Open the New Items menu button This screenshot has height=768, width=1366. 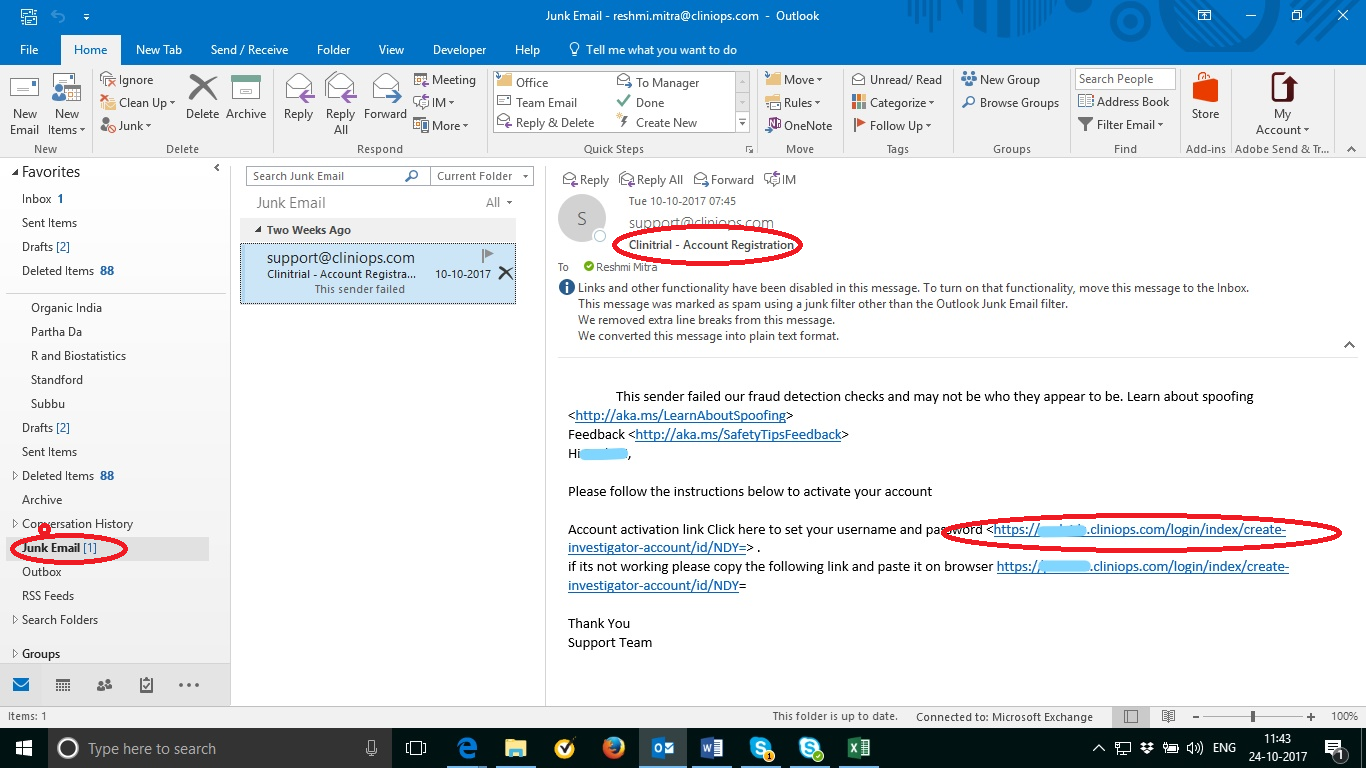coord(67,104)
